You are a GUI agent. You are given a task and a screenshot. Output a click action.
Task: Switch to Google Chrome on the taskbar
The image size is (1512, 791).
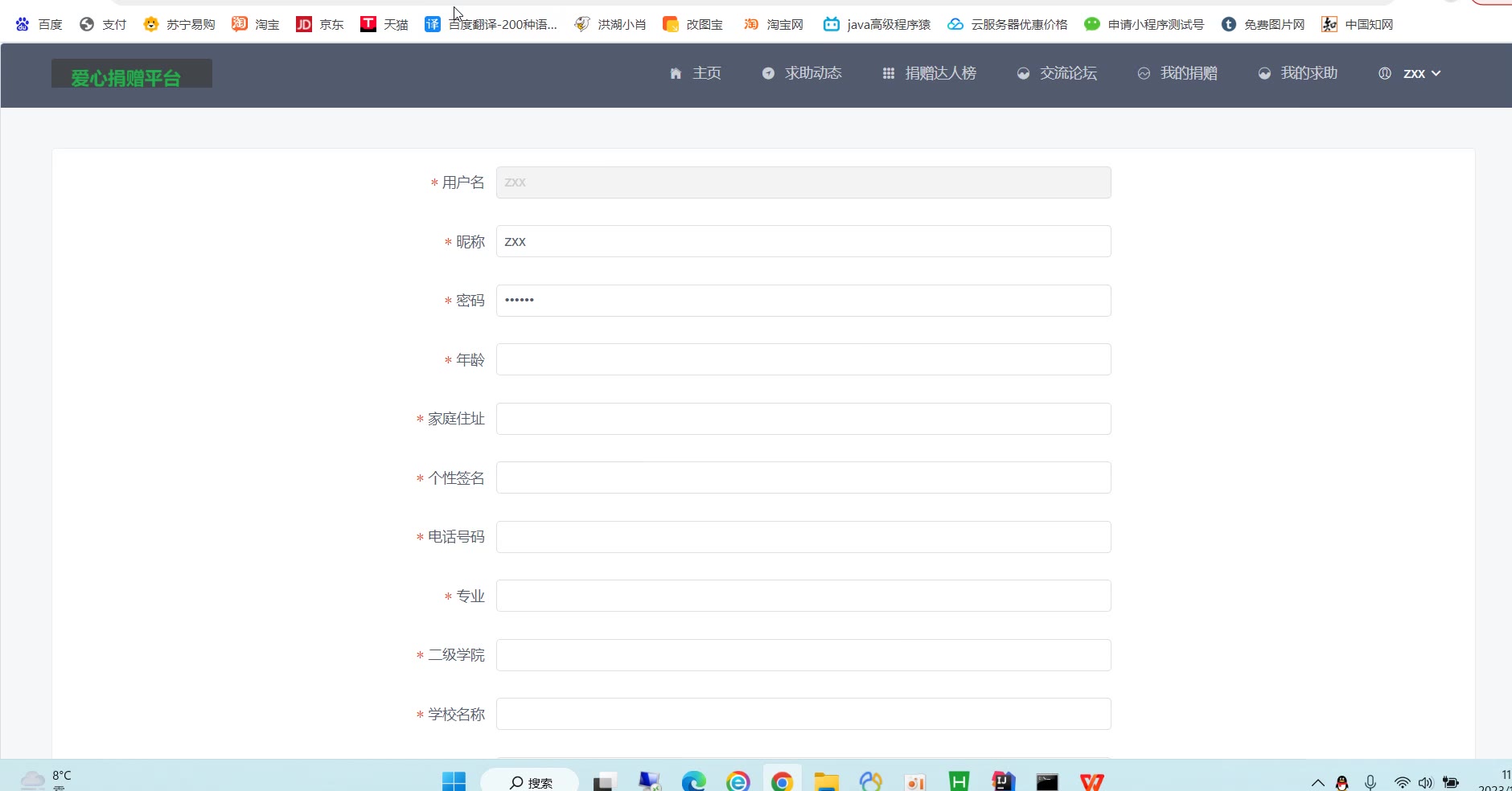(782, 781)
